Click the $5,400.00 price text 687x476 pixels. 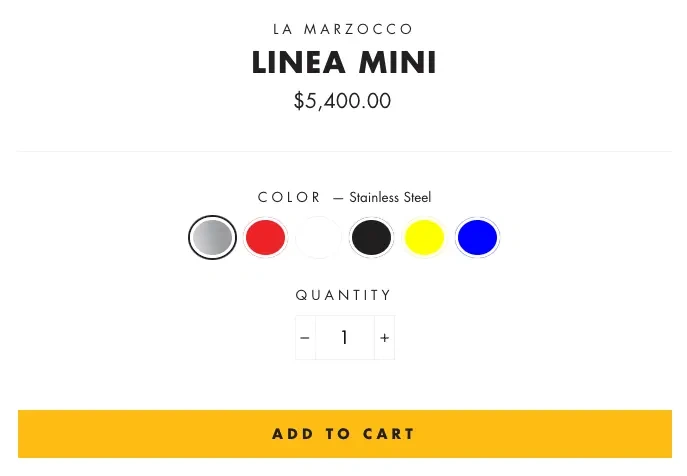coord(343,101)
